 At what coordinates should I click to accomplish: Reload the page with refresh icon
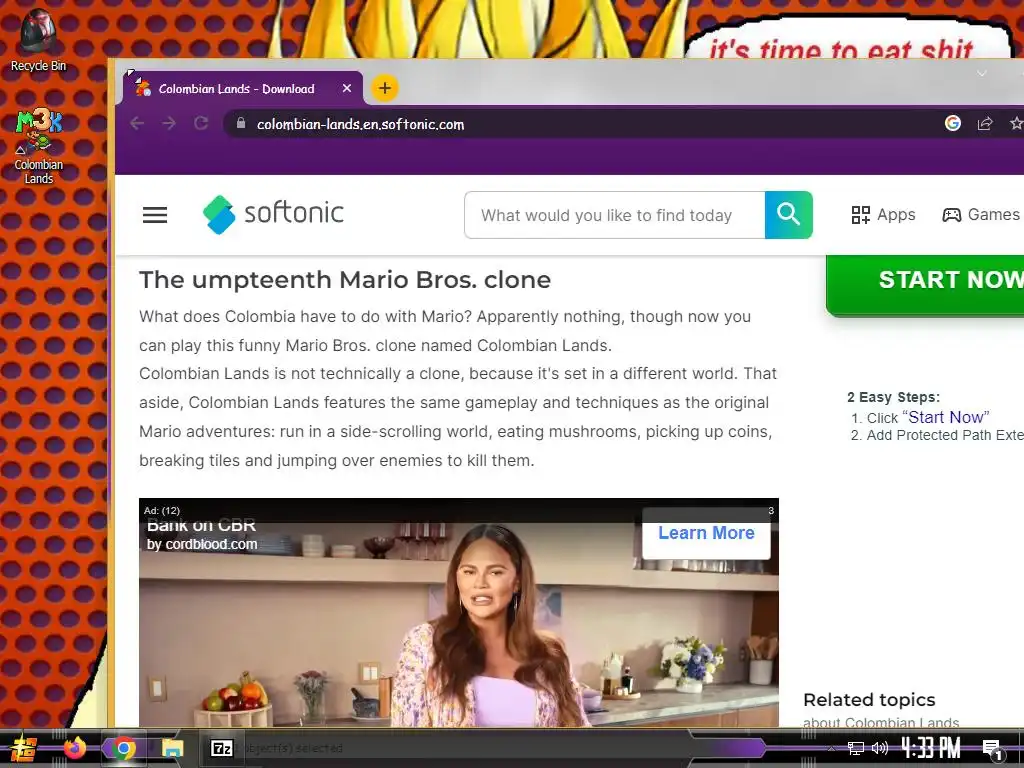click(201, 123)
